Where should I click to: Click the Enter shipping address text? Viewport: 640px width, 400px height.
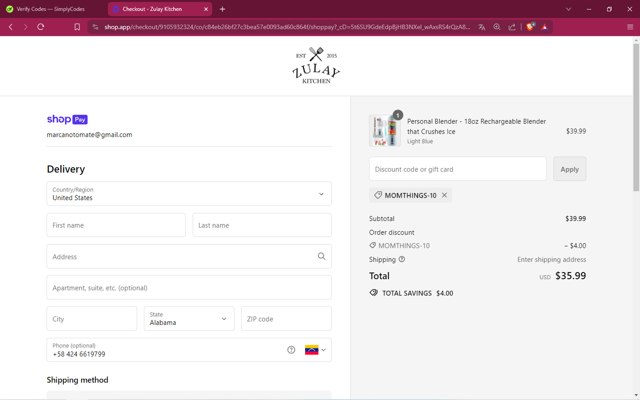point(551,260)
